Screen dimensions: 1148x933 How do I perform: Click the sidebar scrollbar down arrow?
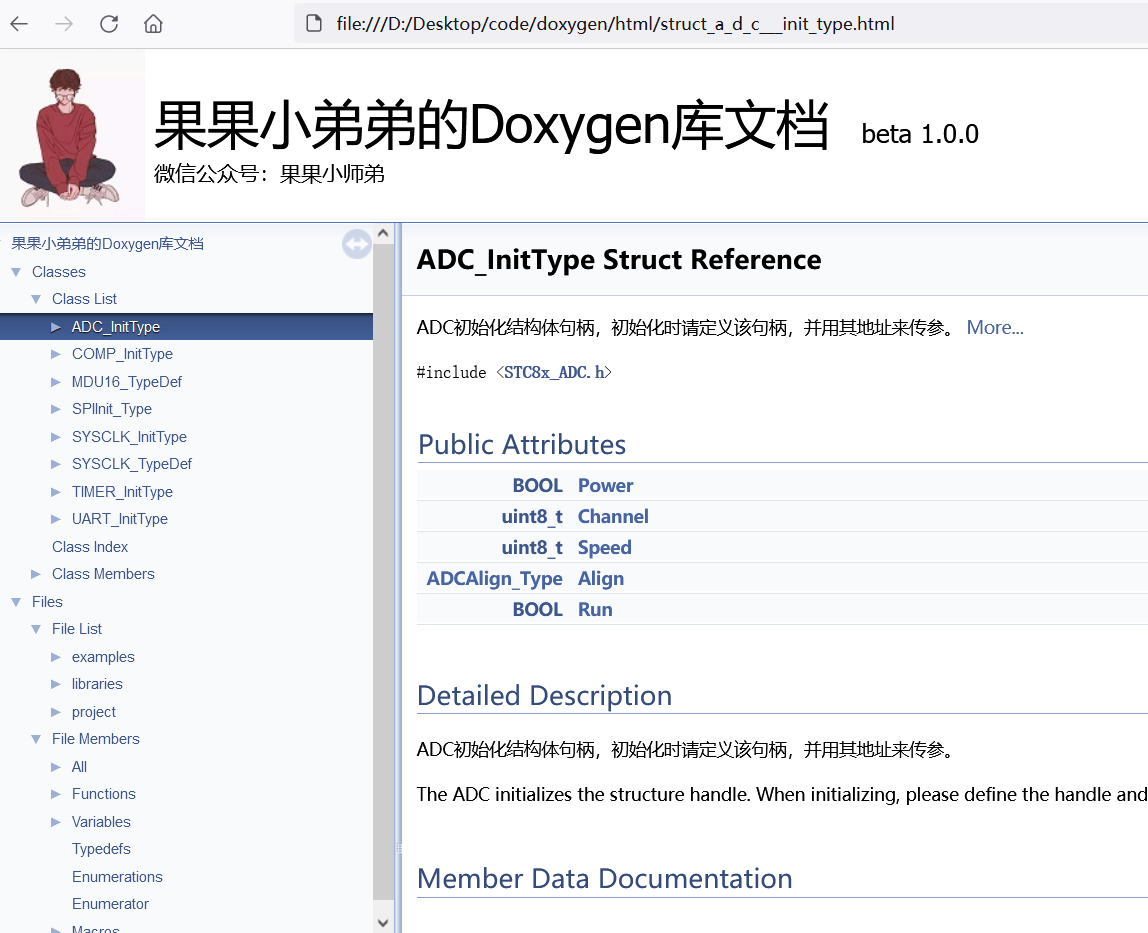[x=383, y=921]
